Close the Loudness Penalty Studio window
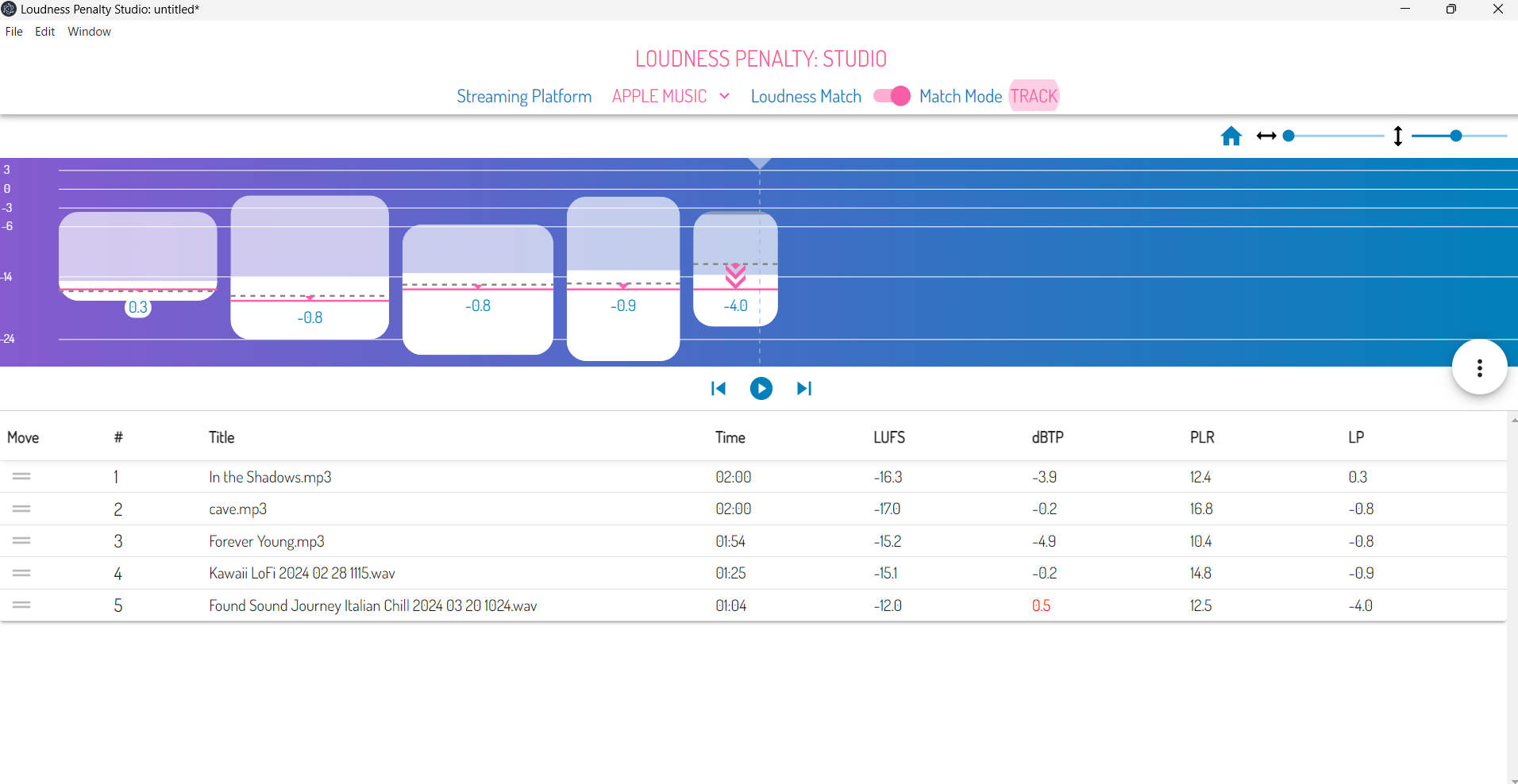 coord(1497,9)
